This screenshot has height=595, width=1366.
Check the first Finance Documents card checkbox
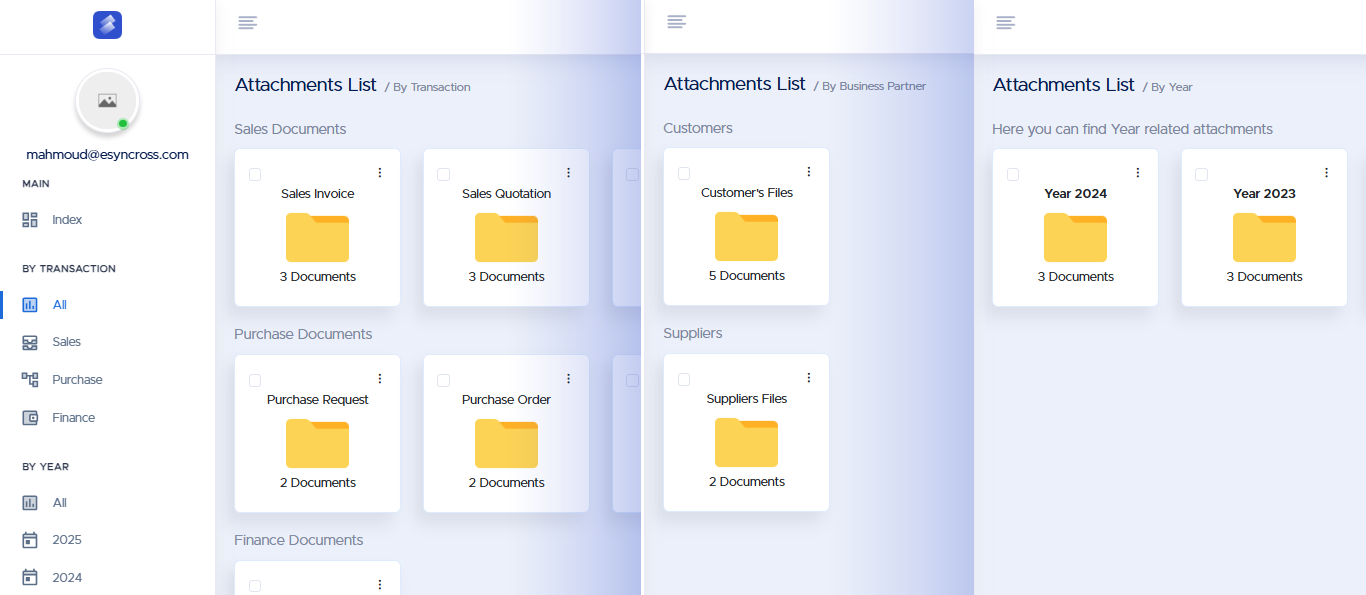(255, 586)
